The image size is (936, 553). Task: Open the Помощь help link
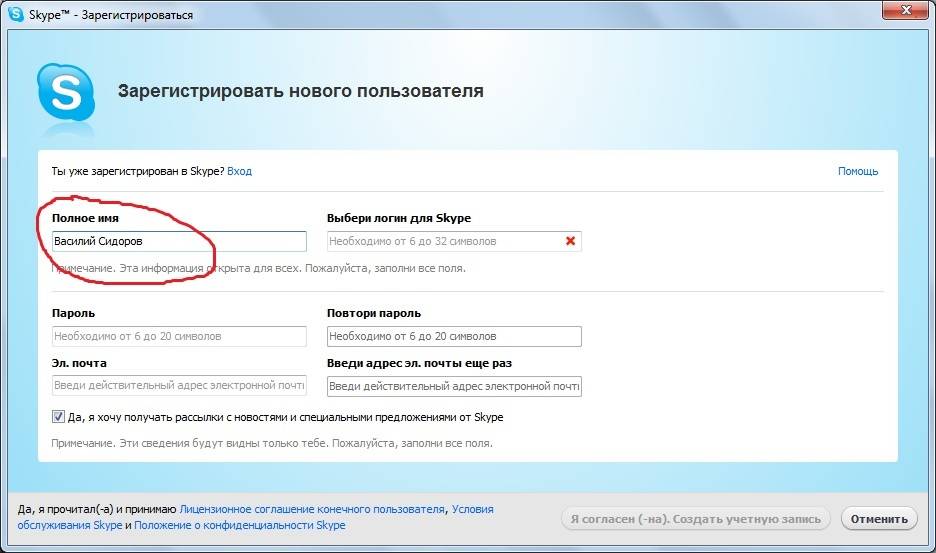pos(858,171)
